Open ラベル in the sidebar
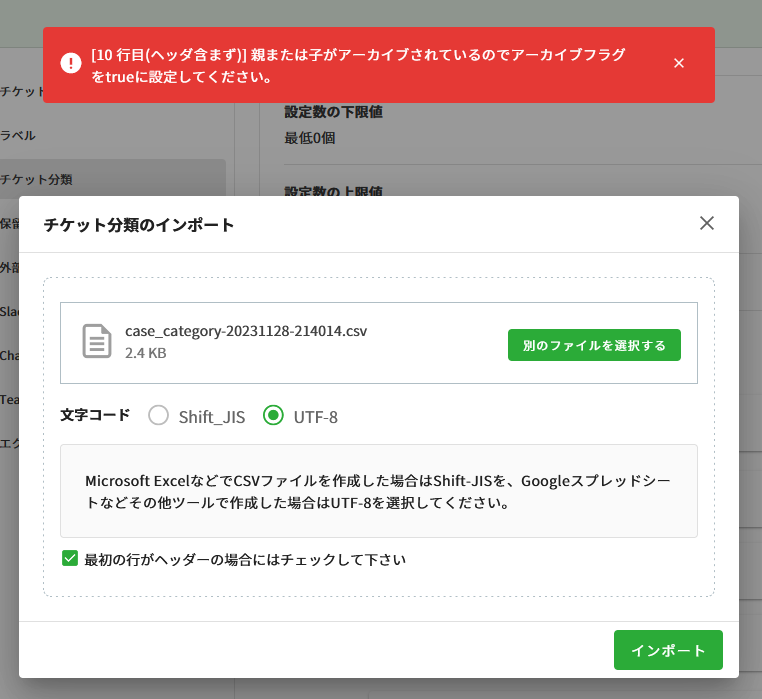 click(18, 135)
